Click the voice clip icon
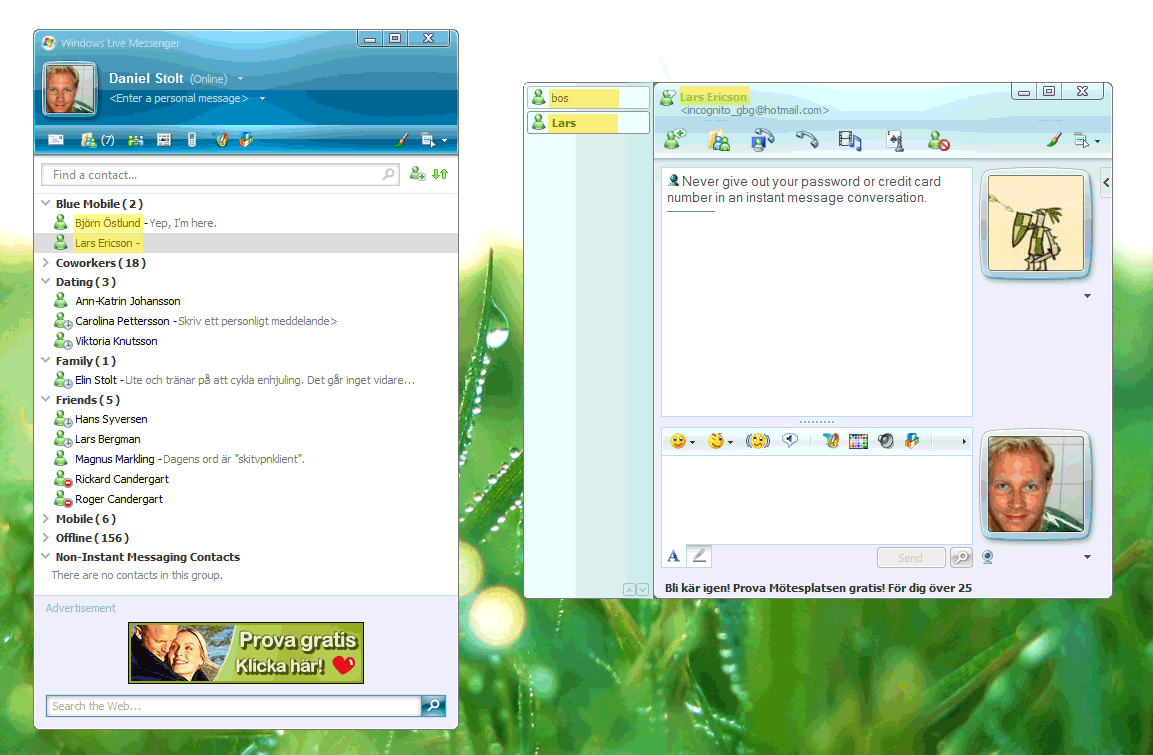Image resolution: width=1153 pixels, height=755 pixels. pos(790,441)
